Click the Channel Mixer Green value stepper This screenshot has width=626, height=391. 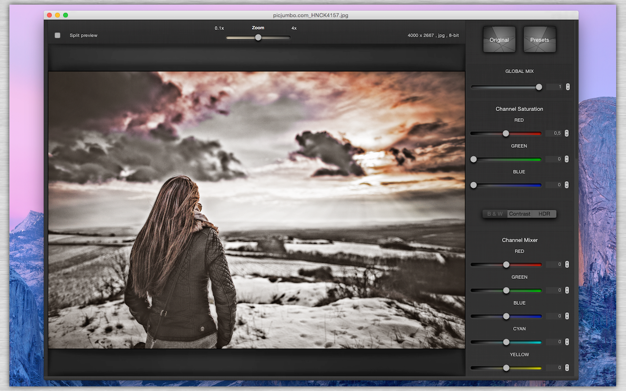(567, 290)
